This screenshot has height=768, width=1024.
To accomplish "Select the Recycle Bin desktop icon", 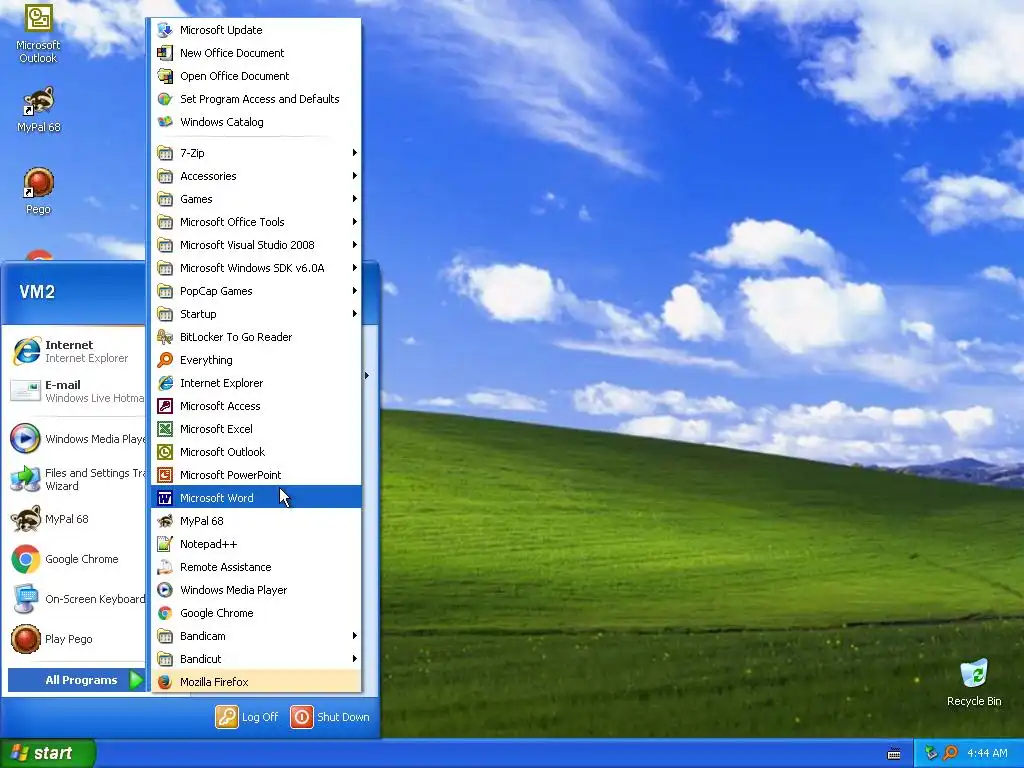I will tap(974, 683).
